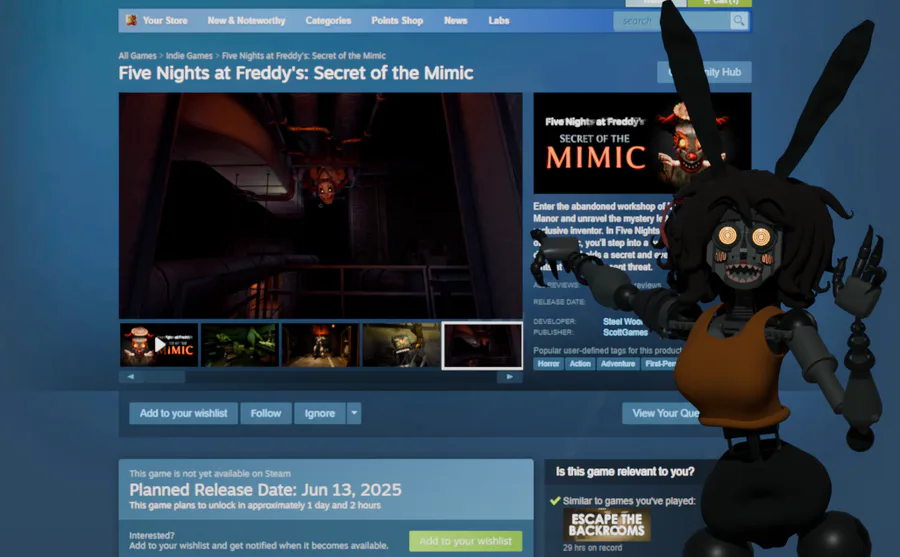Click the main screenshot viewer image
The width and height of the screenshot is (900, 557).
(x=321, y=206)
